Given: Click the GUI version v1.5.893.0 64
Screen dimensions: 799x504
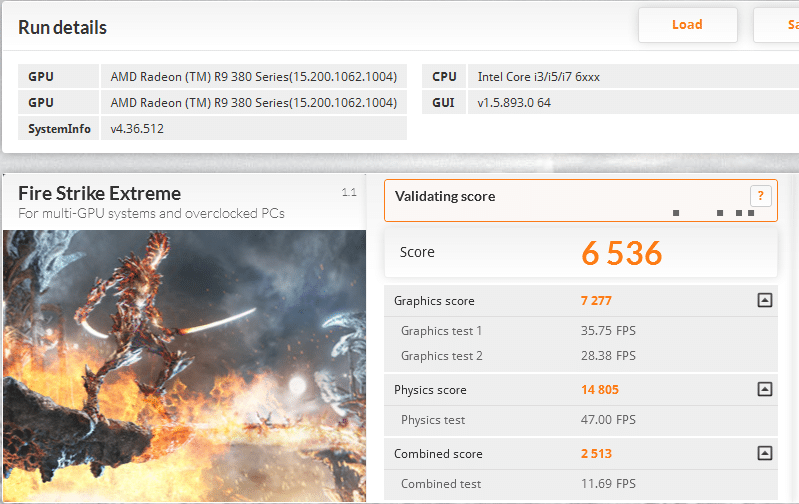Looking at the screenshot, I should coord(514,102).
